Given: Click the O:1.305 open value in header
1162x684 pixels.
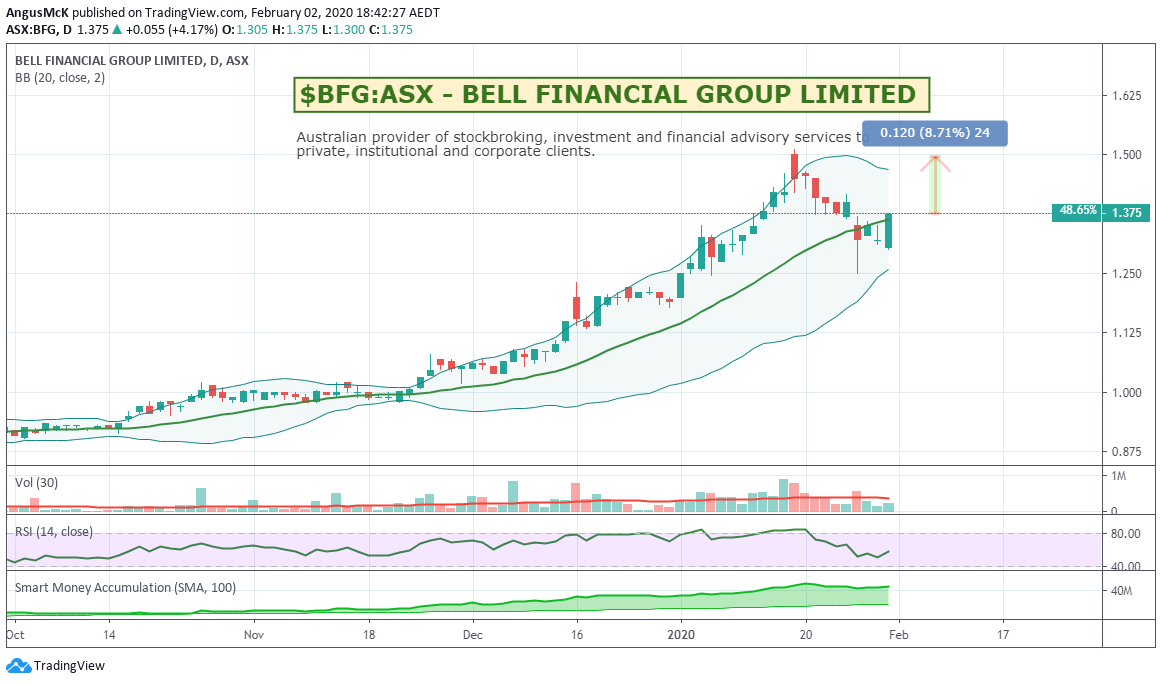Looking at the screenshot, I should tap(245, 30).
